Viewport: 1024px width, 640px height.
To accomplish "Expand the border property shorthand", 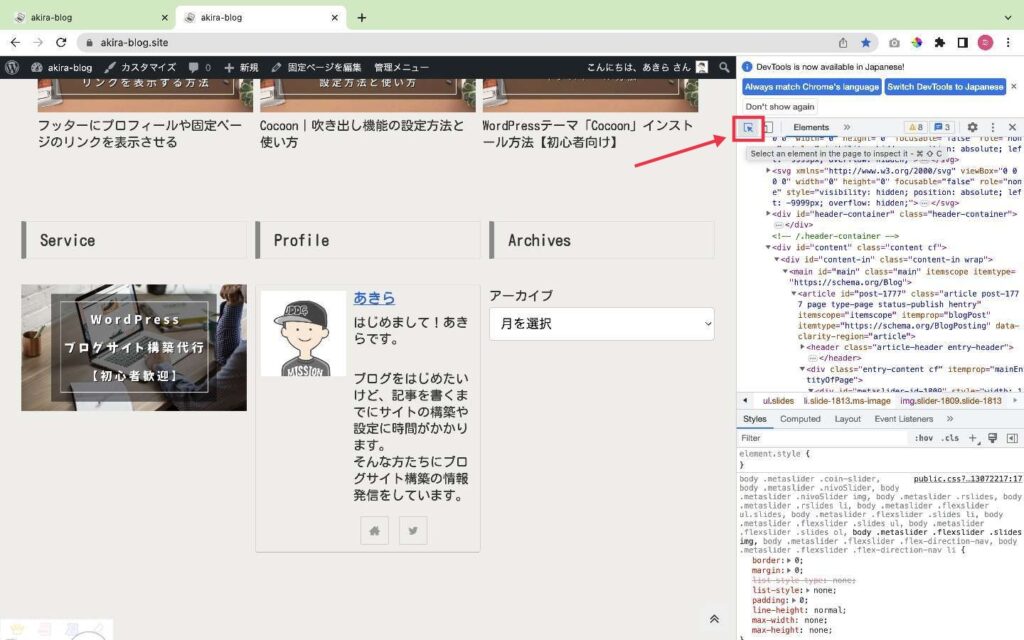I will coord(789,560).
